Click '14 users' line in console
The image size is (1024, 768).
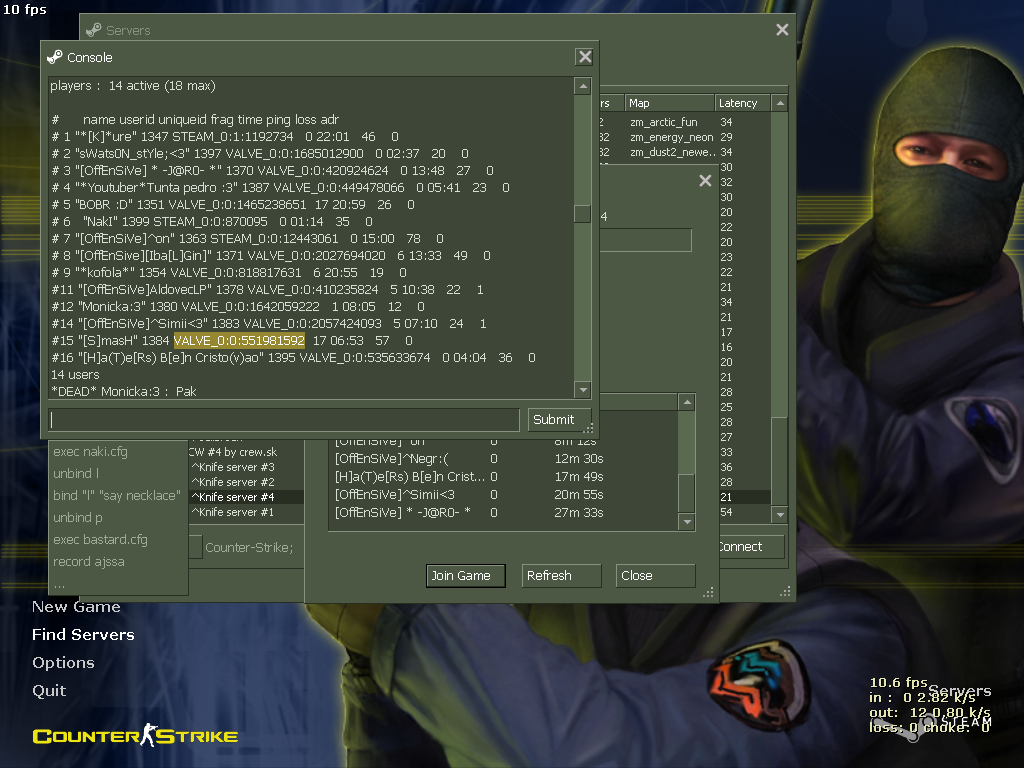point(75,375)
